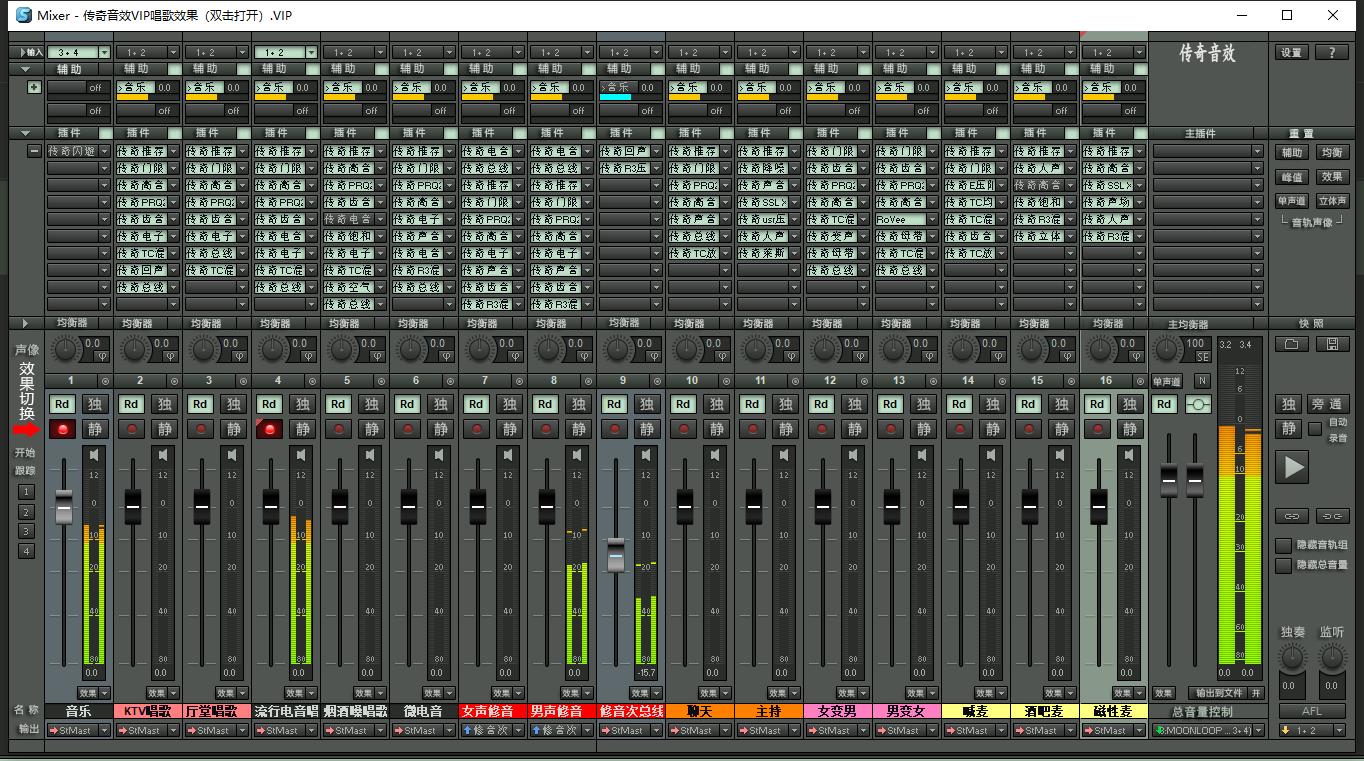Screen dimensions: 1364x761
Task: Toggle Rd automation on channel 5
Action: (x=338, y=404)
